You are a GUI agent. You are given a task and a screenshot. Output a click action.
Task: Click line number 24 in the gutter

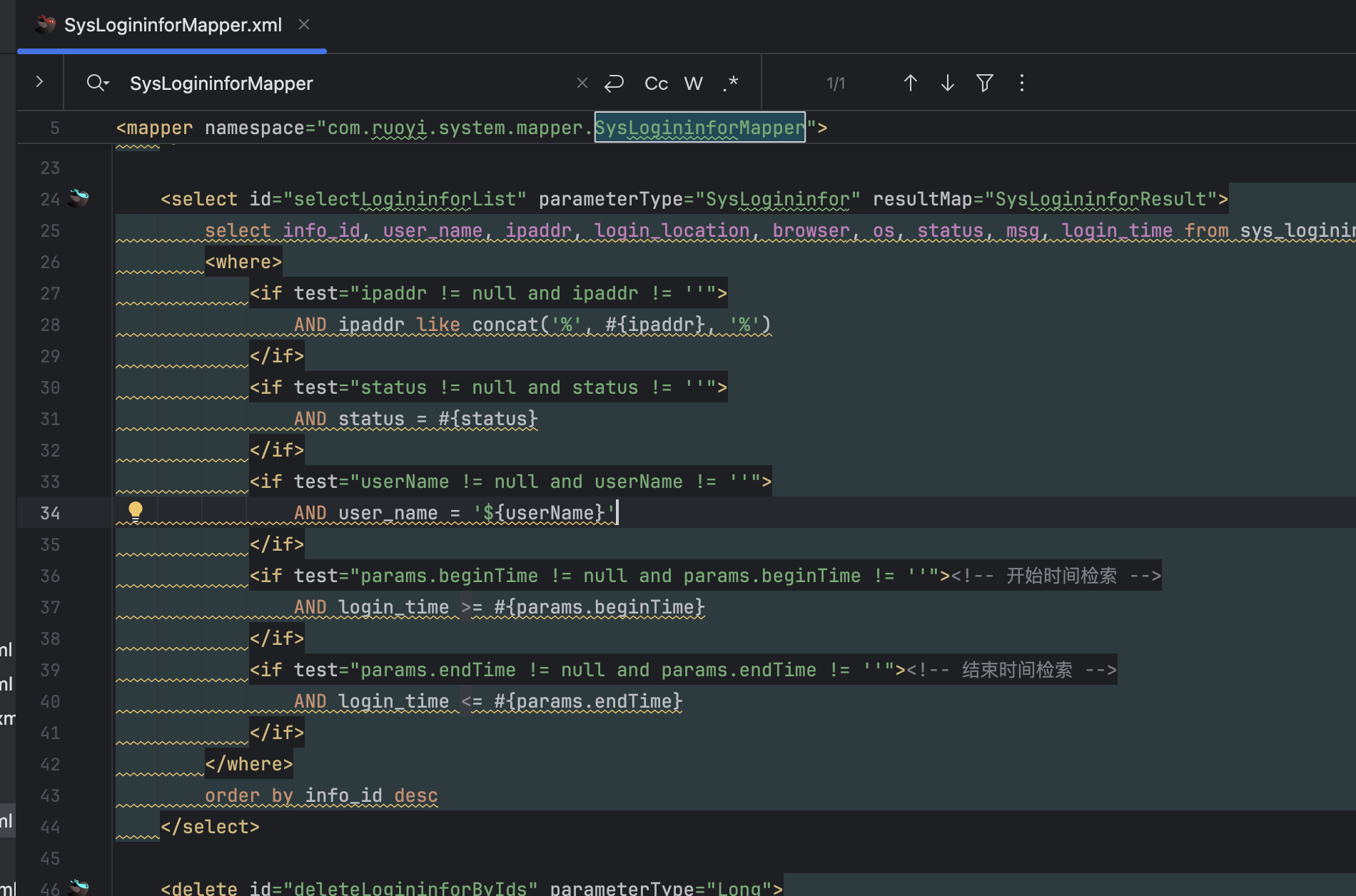50,199
